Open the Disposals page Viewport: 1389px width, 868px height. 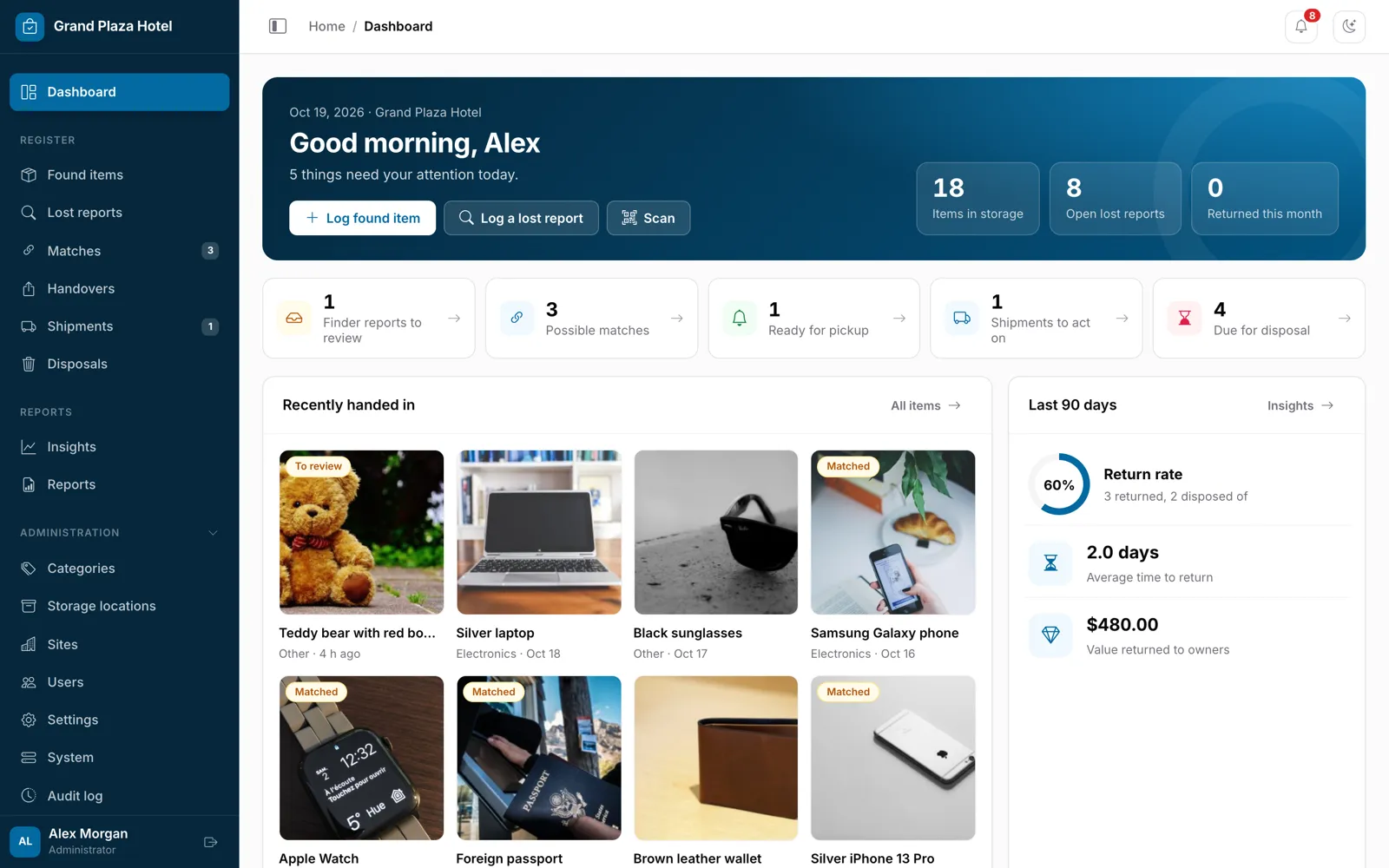click(120, 364)
